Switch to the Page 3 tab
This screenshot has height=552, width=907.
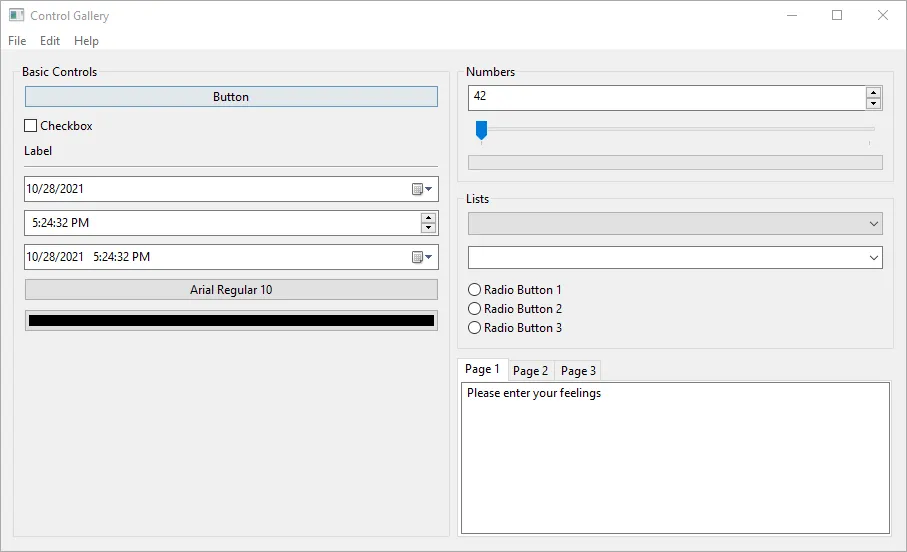[578, 371]
